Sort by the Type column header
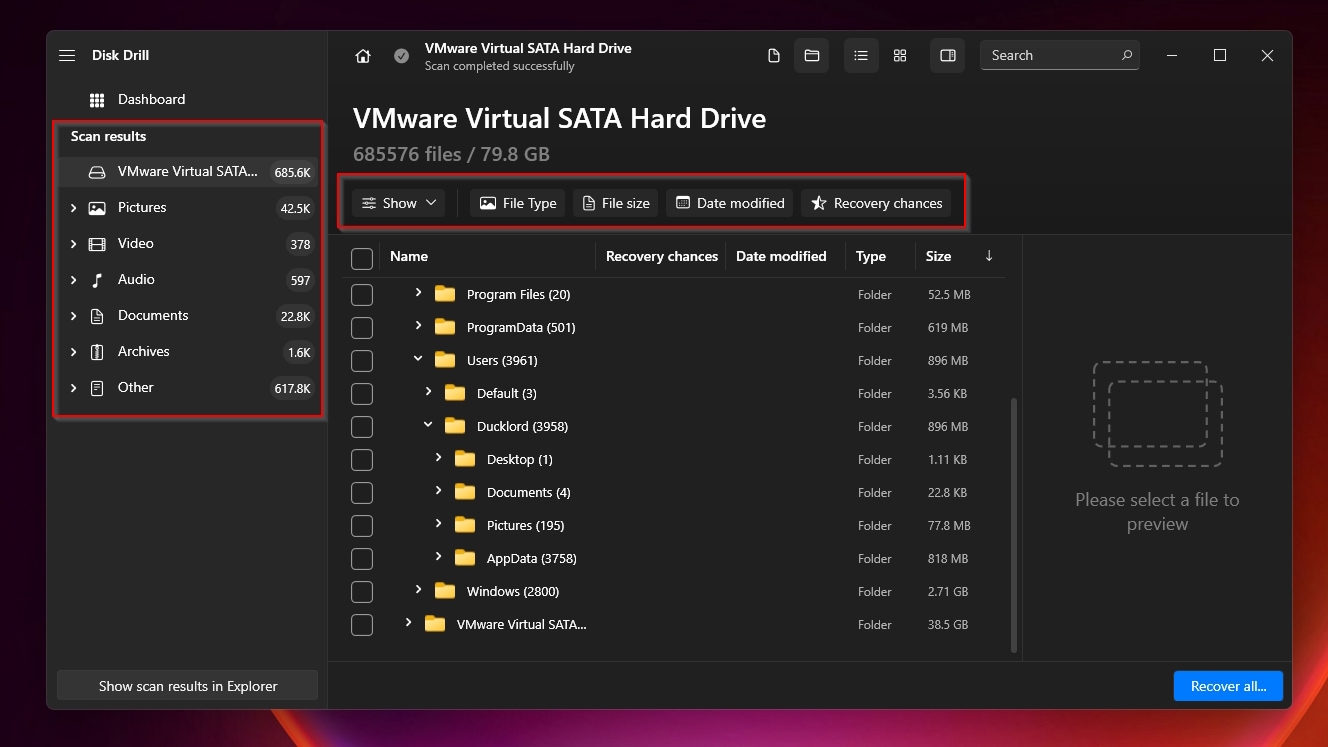The image size is (1328, 747). tap(871, 256)
